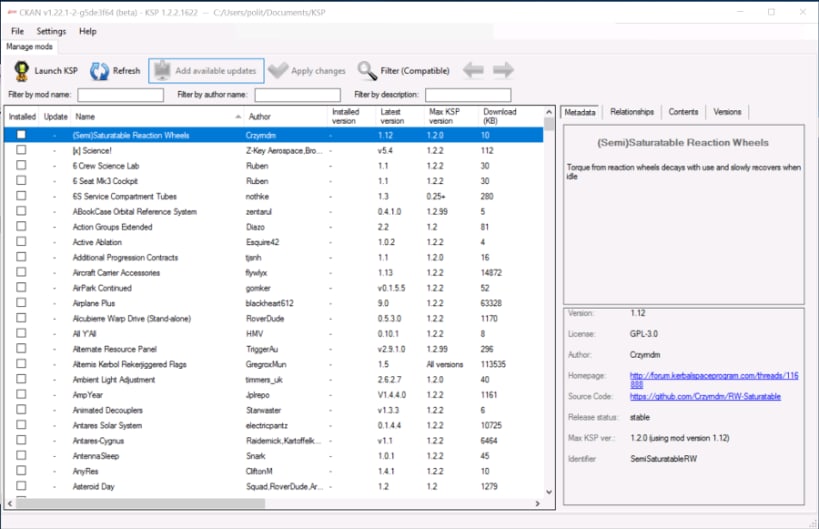This screenshot has width=819, height=529.
Task: Sort by the Latest version column header
Action: [400, 116]
